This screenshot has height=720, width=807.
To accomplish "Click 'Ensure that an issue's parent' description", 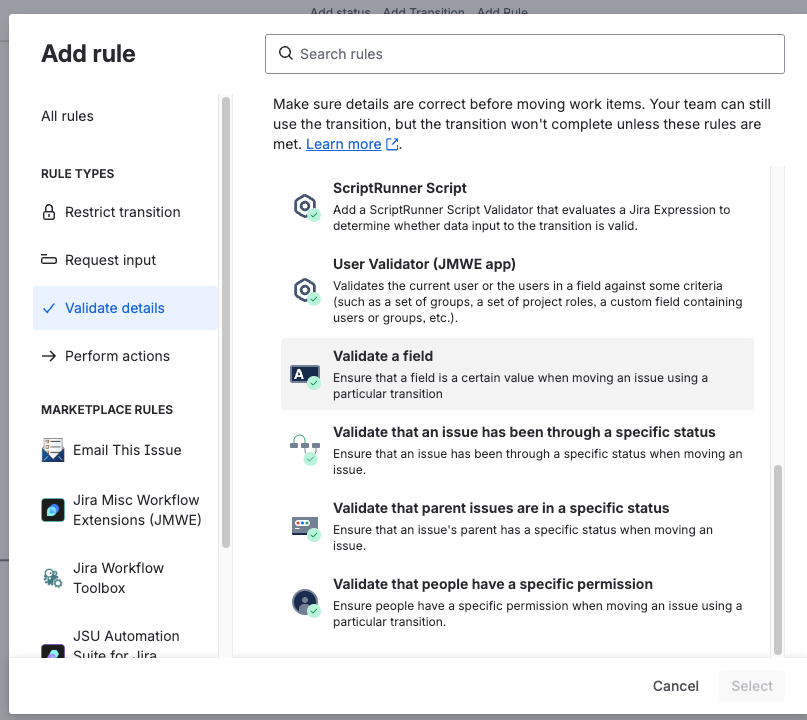I will pos(523,538).
